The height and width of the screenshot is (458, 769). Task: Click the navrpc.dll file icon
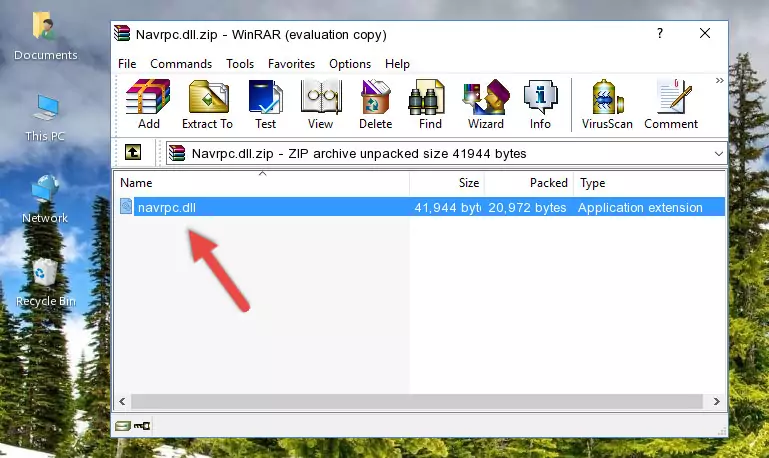[x=126, y=206]
